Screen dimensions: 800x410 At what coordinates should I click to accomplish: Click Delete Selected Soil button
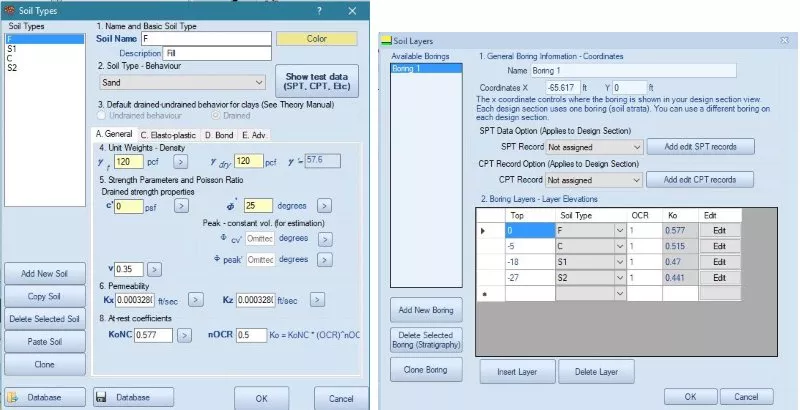click(x=44, y=319)
